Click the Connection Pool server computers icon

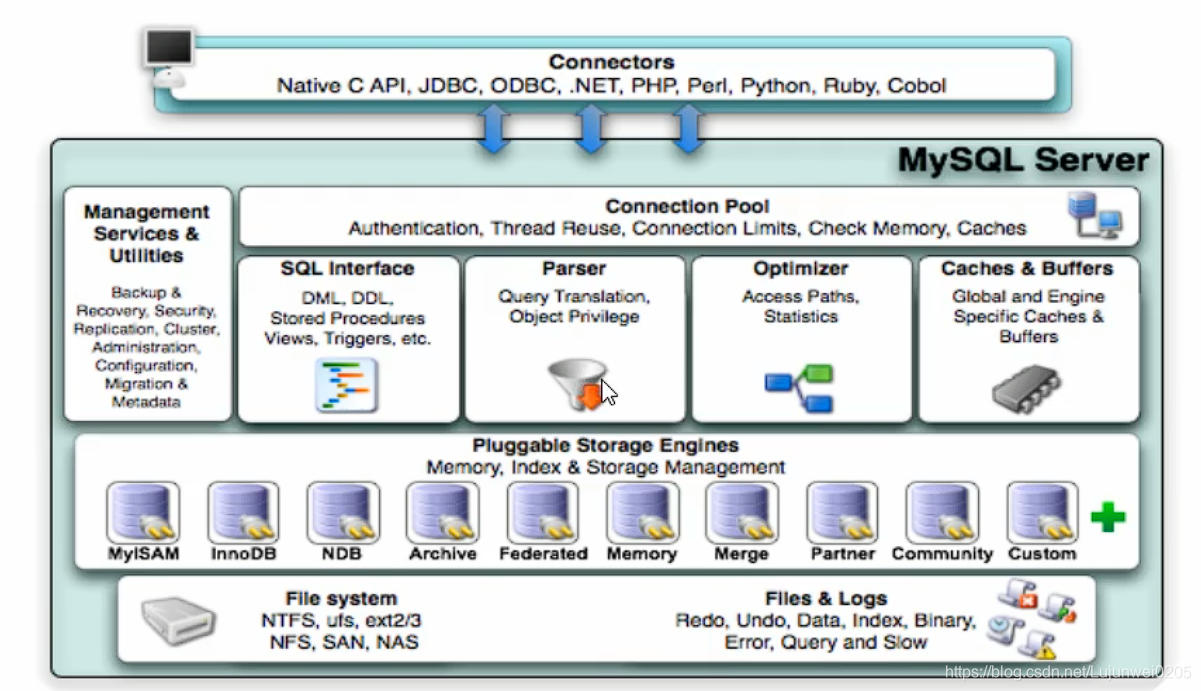pos(1095,215)
